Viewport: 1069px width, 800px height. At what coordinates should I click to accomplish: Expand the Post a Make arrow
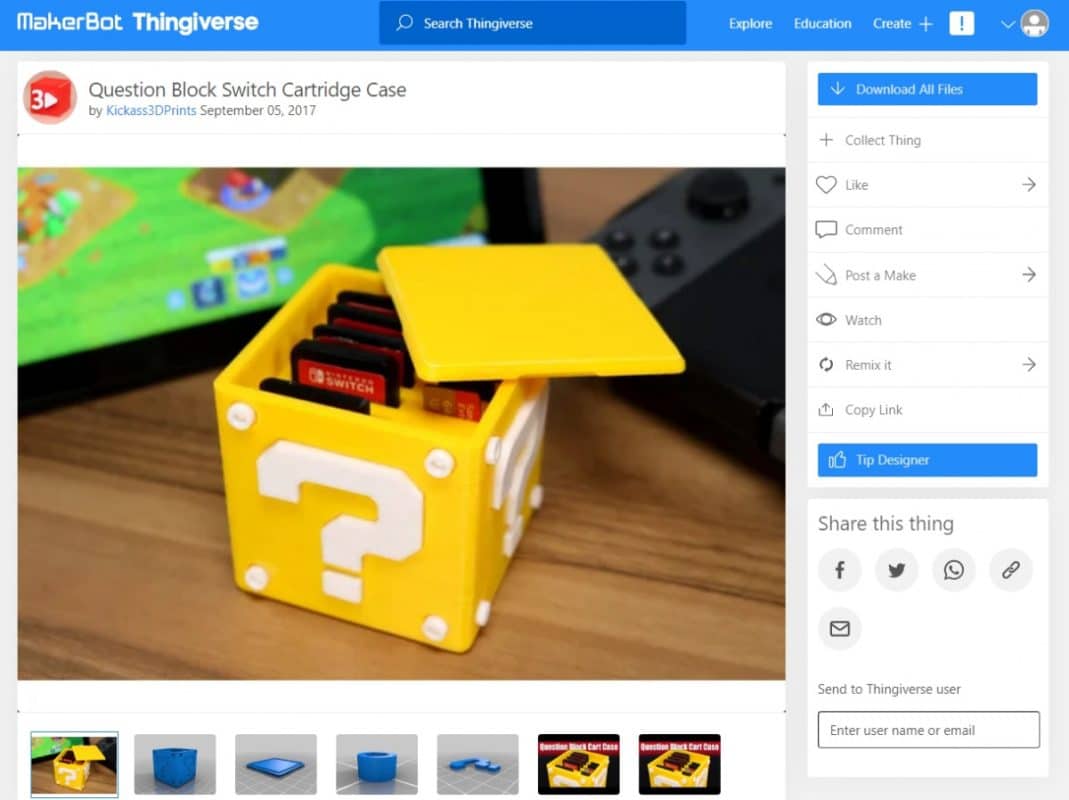pos(1029,275)
